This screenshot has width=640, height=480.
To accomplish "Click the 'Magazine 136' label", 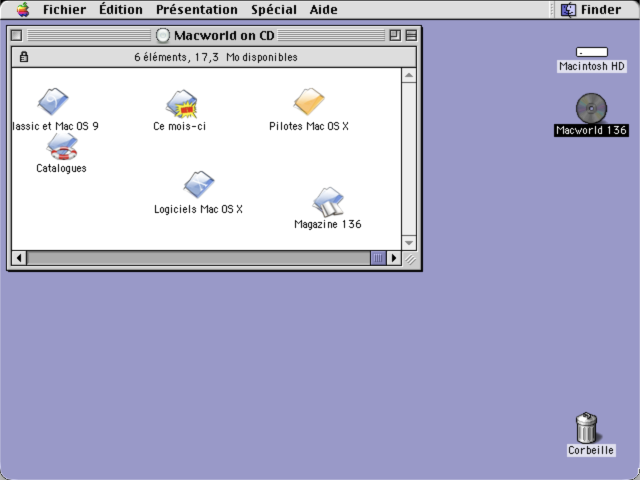I will point(328,224).
